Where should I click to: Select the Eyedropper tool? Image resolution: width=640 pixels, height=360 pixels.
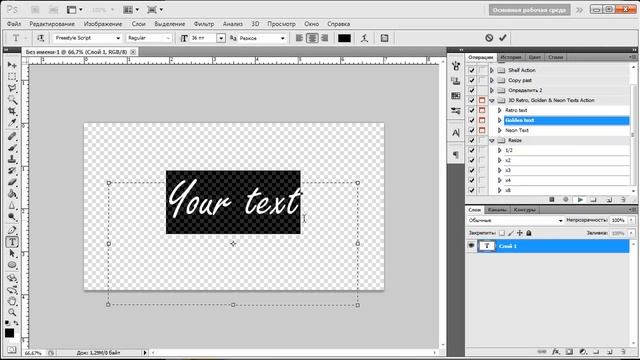coord(12,122)
